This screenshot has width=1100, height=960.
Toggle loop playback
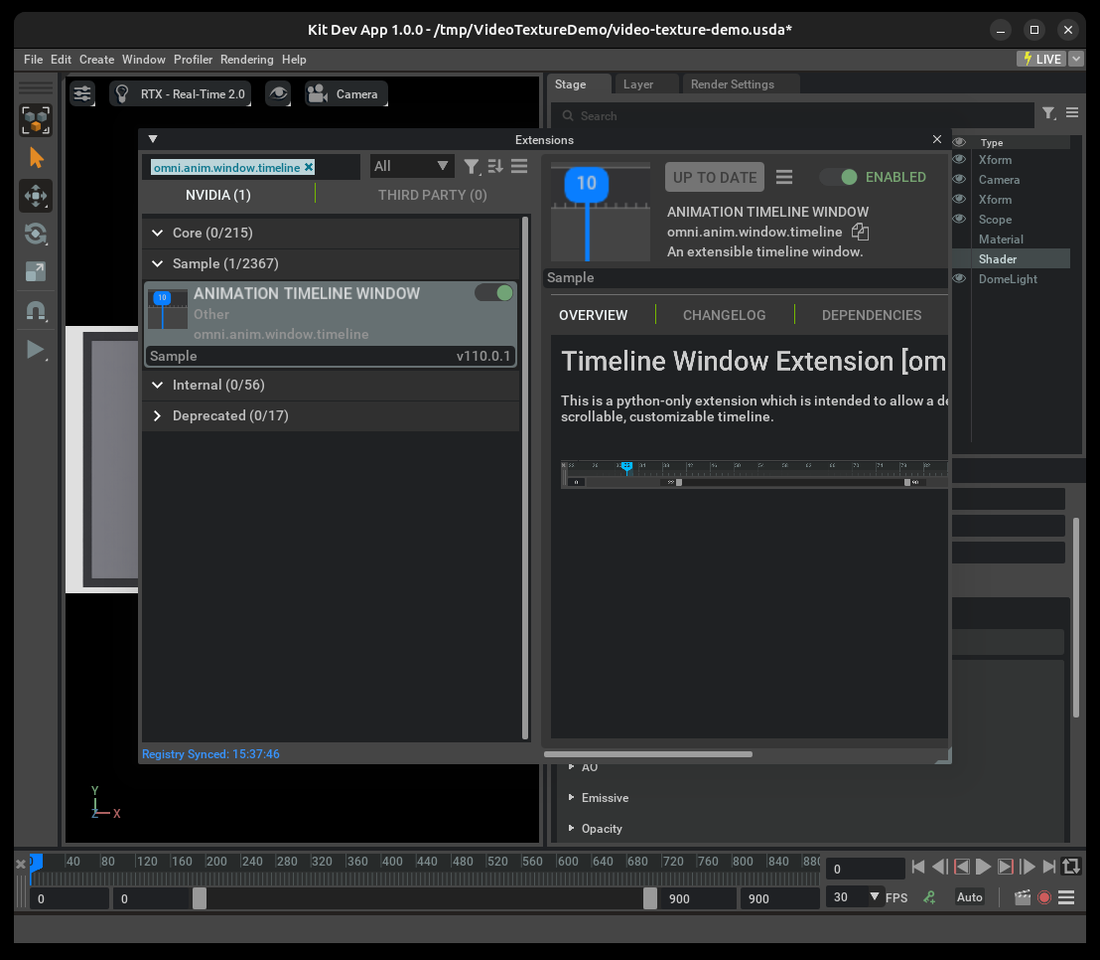[1071, 867]
